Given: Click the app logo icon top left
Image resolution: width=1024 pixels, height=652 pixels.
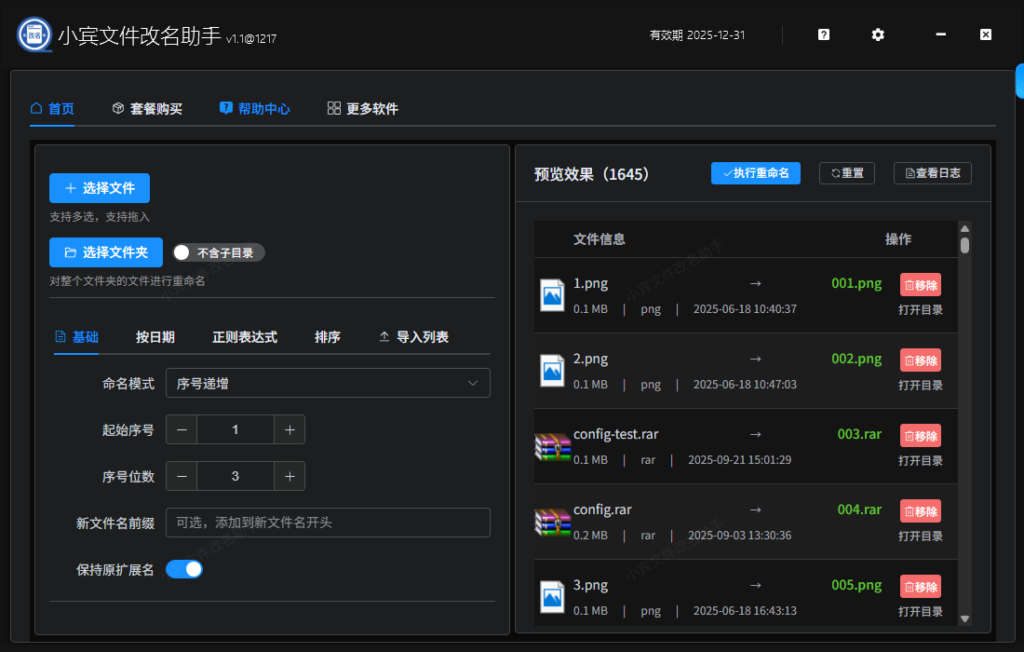Looking at the screenshot, I should tap(33, 33).
